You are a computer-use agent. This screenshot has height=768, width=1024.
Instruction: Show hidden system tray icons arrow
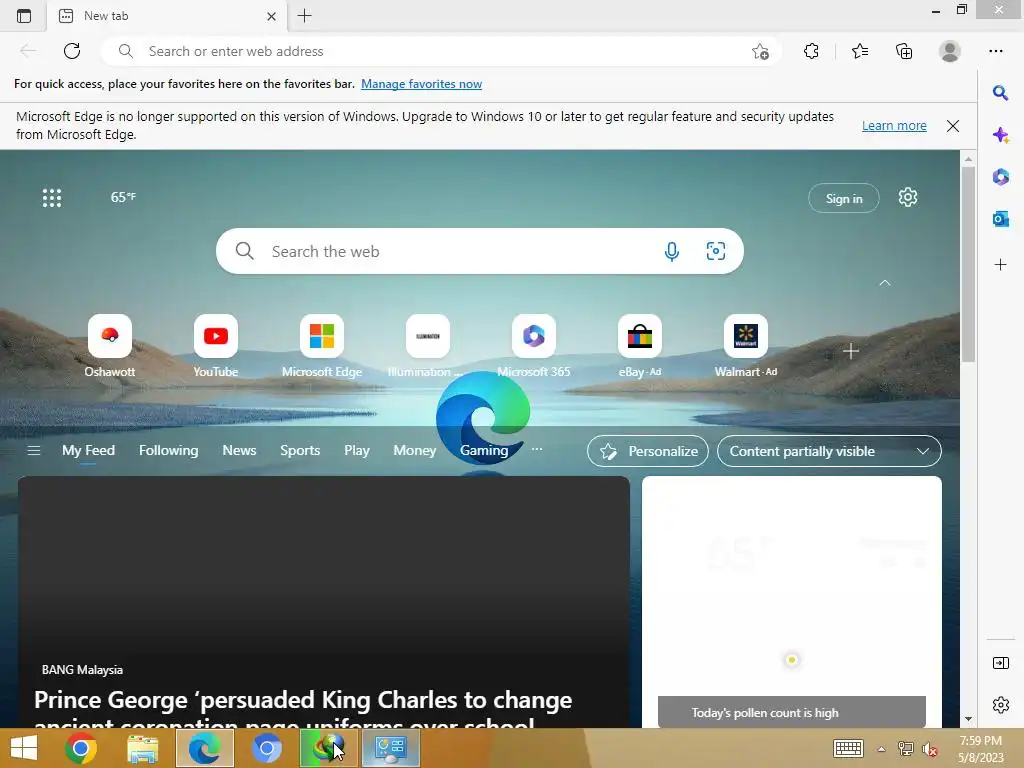881,749
